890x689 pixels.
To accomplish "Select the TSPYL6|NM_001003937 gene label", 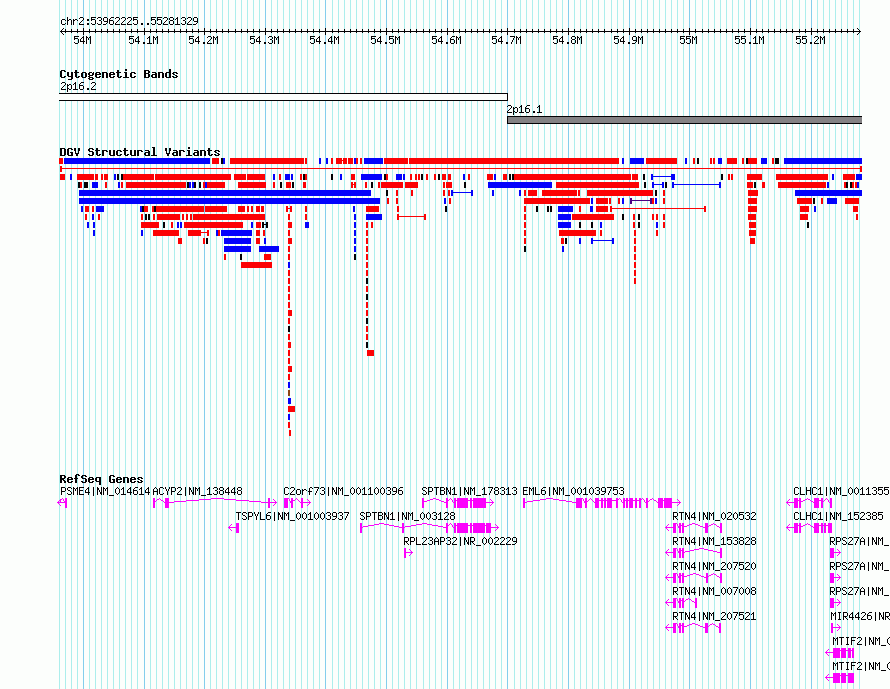I will 292,516.
